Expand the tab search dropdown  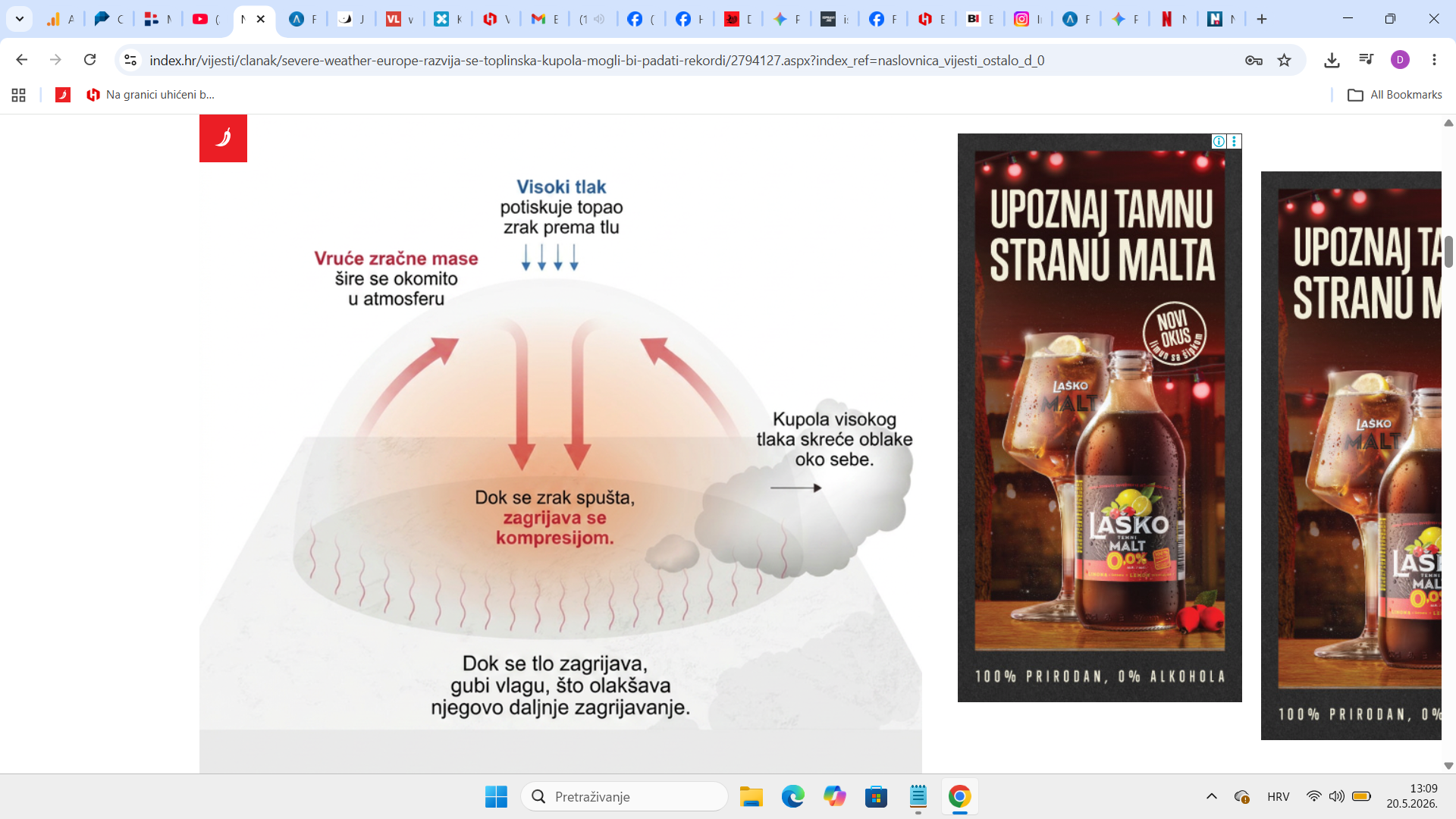[x=20, y=19]
